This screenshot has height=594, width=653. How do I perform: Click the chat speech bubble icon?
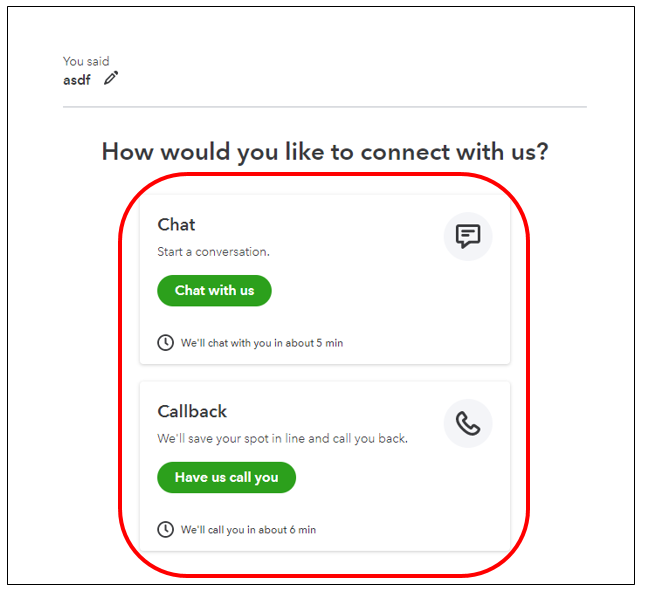point(468,237)
